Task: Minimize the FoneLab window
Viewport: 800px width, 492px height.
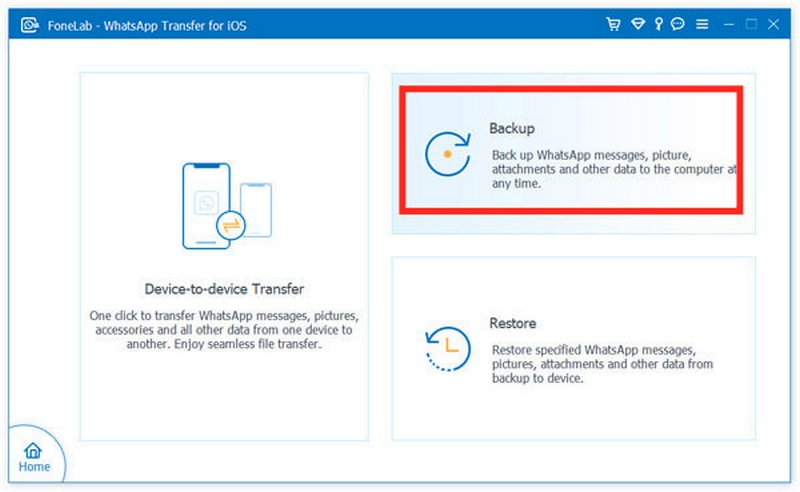Action: click(730, 23)
